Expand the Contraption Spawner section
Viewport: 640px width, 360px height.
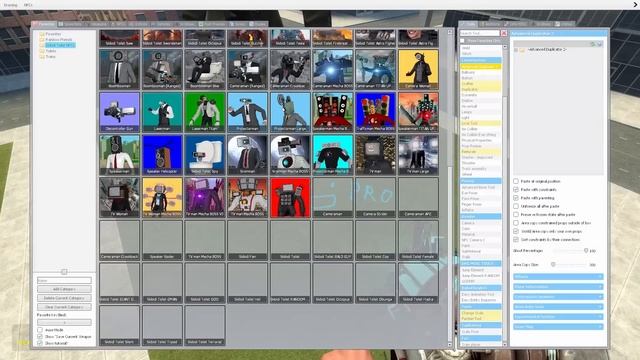558,297
